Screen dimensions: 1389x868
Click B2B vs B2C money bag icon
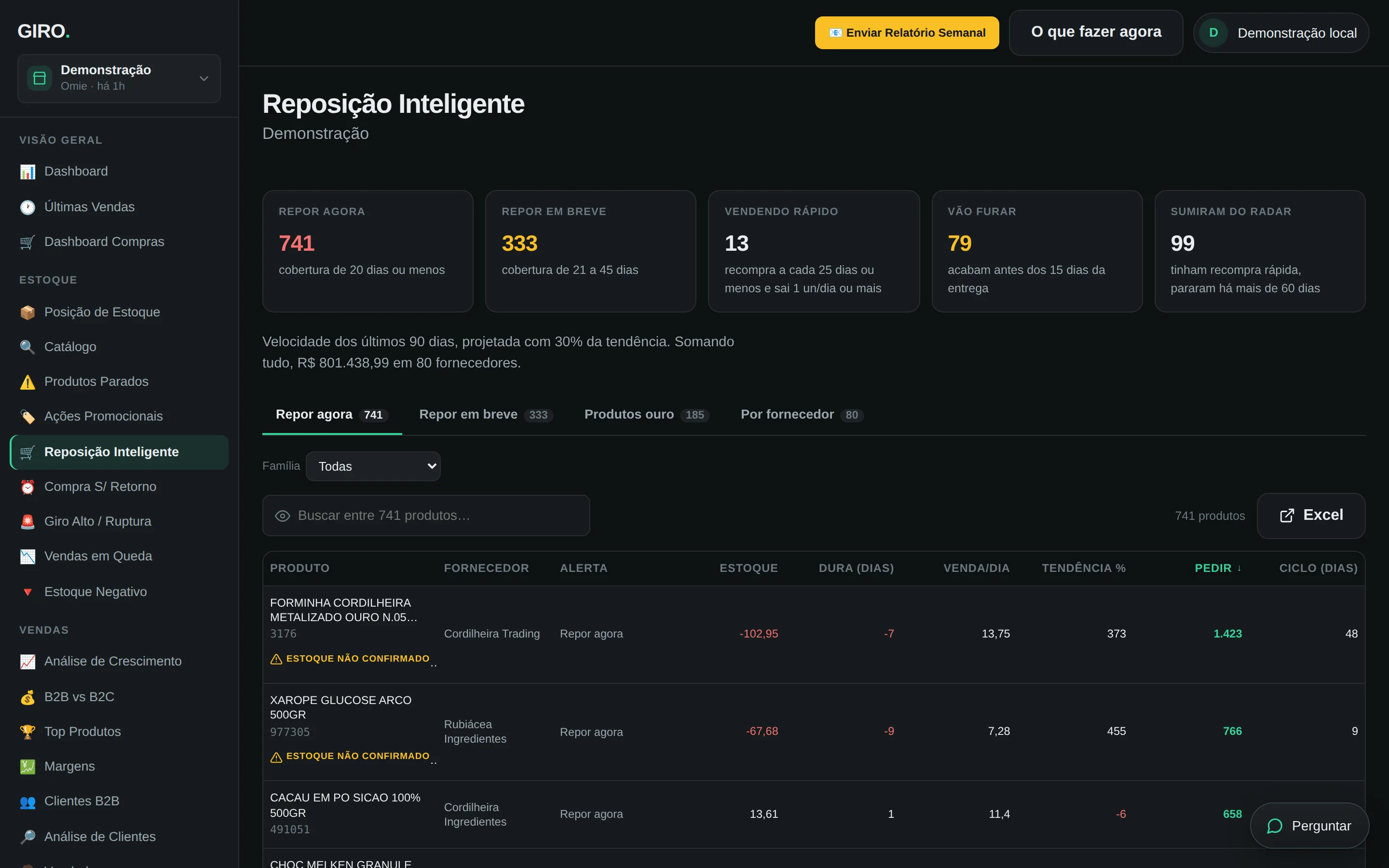[x=27, y=697]
